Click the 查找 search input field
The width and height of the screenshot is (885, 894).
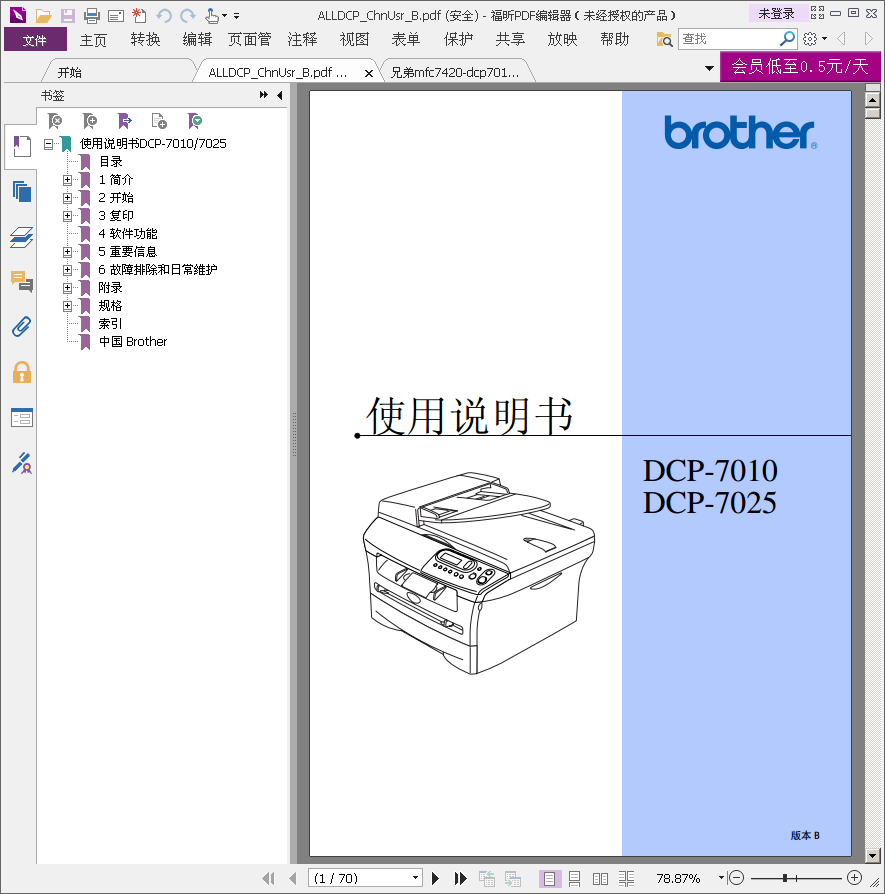pos(729,39)
